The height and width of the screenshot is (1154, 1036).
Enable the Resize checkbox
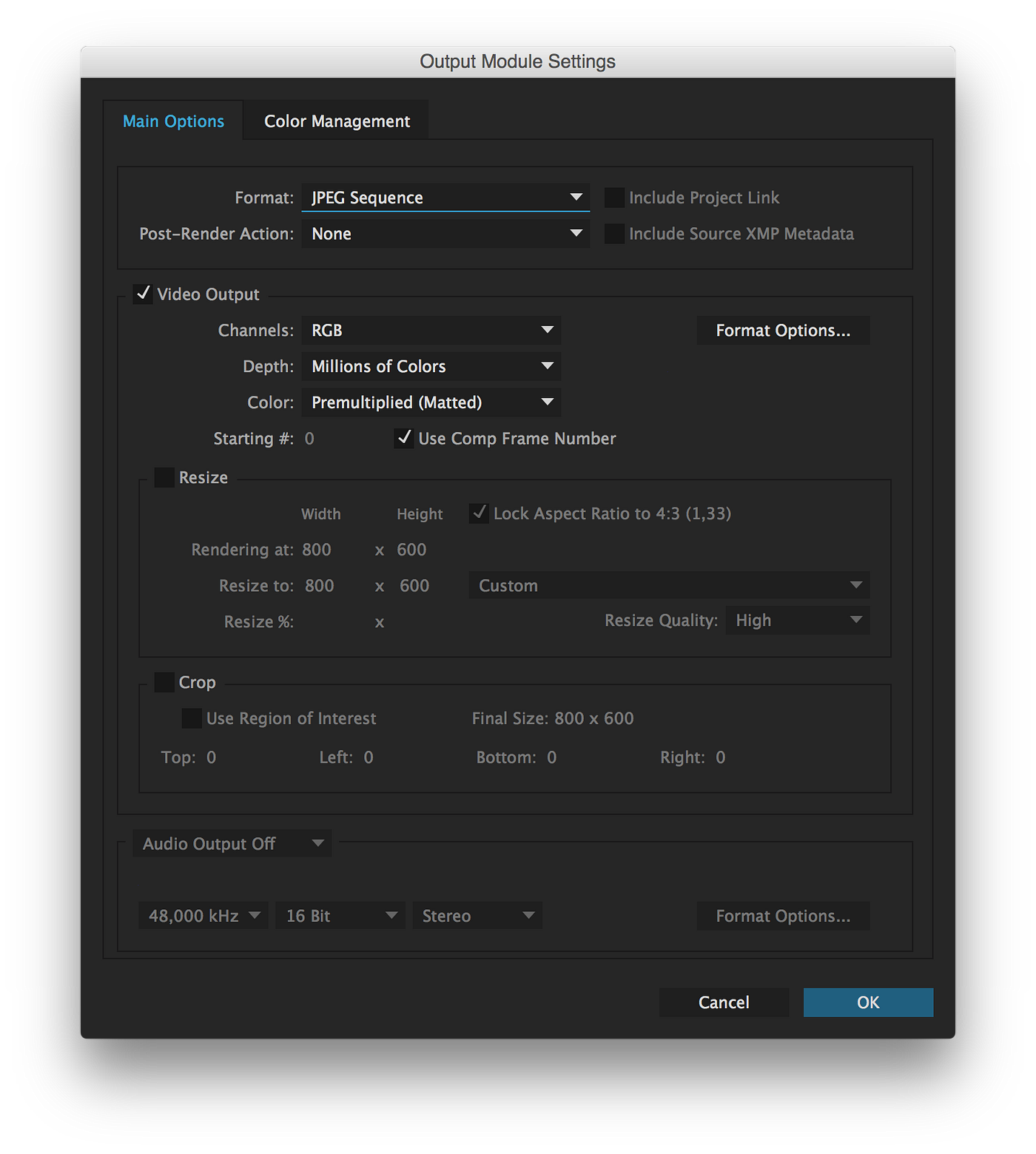pos(164,477)
